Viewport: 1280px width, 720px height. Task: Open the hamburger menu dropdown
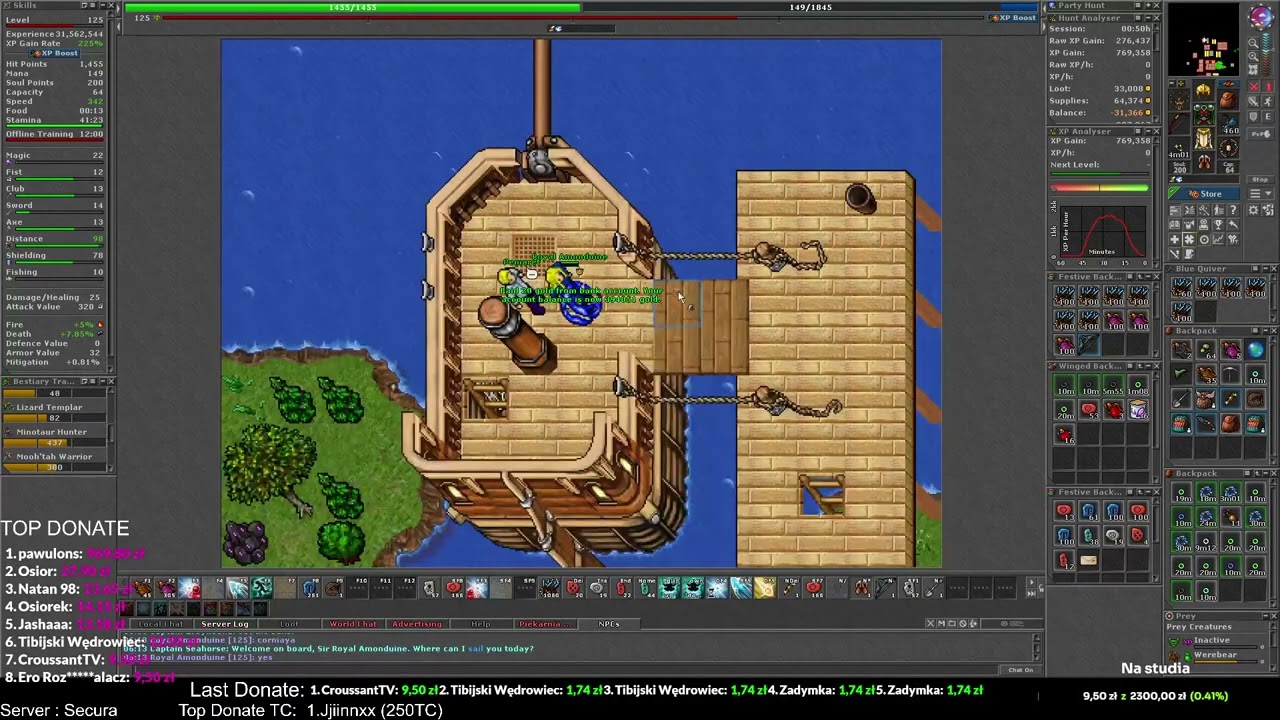pyautogui.click(x=1261, y=193)
